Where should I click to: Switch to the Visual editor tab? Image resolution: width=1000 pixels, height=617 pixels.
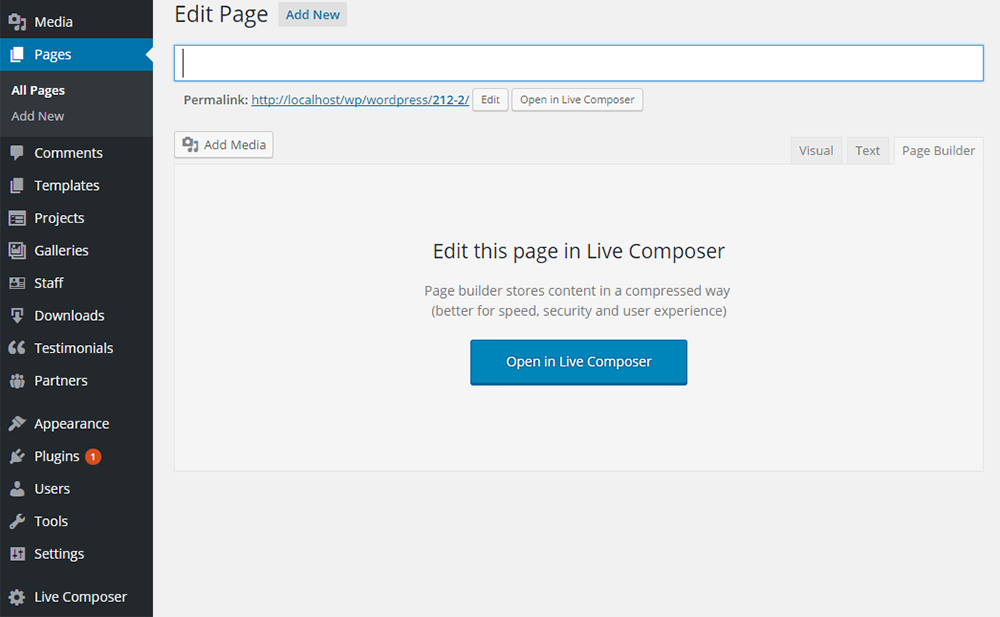pos(816,151)
